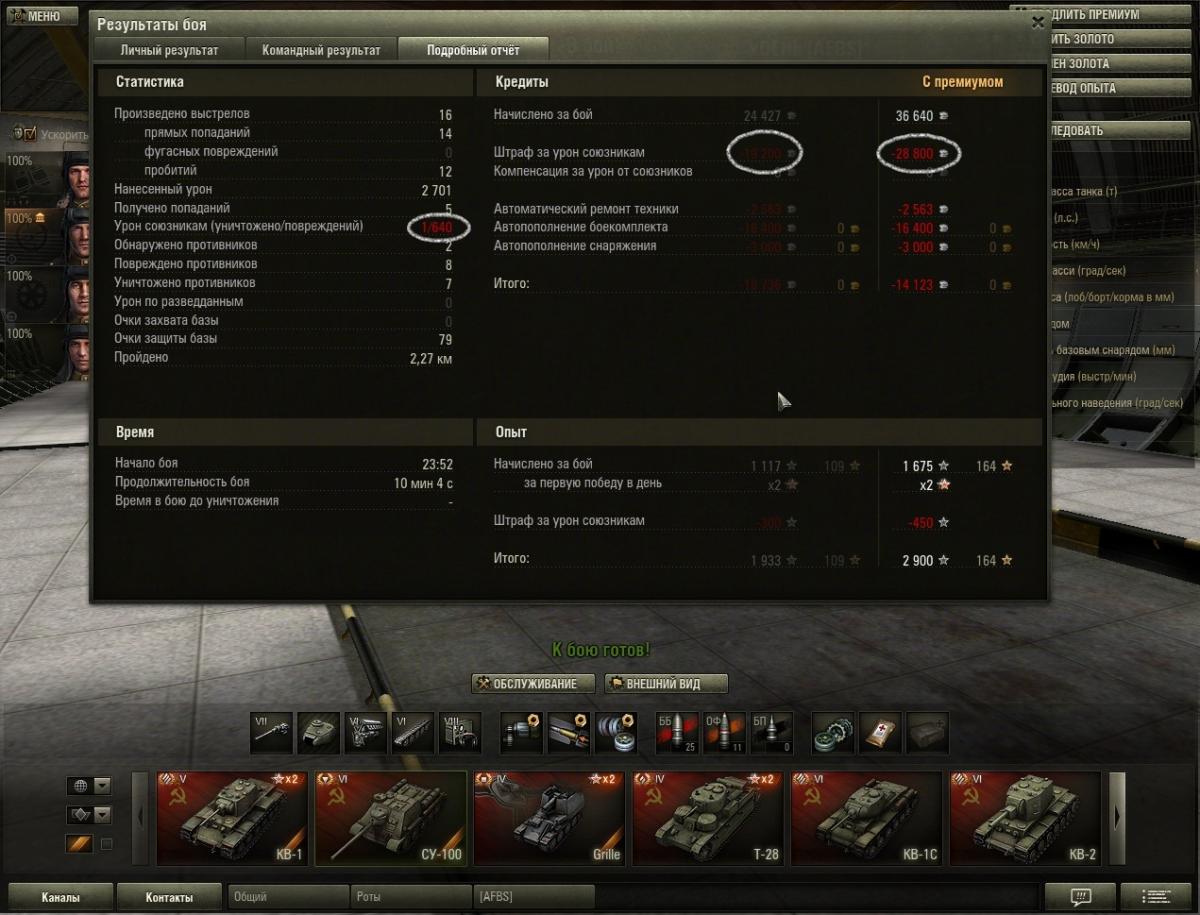Click the repair kit consumable icon
Image resolution: width=1200 pixels, height=915 pixels.
point(833,732)
